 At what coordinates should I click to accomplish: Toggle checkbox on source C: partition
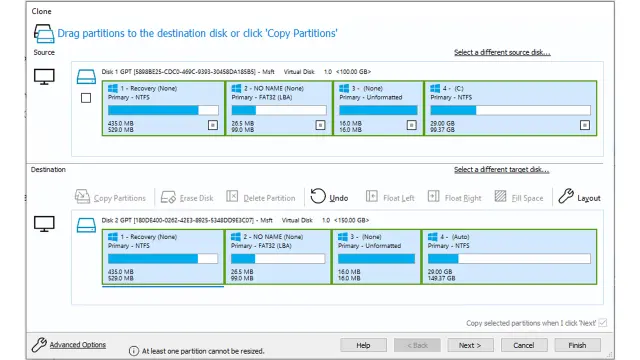(584, 125)
